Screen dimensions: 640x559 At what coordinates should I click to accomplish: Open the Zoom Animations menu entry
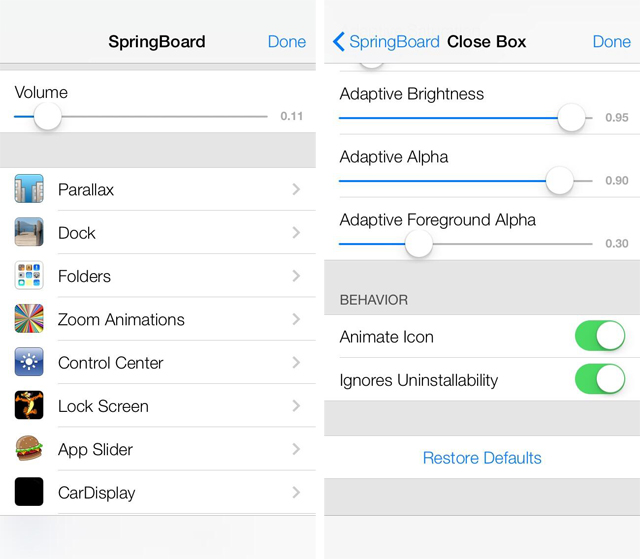click(158, 319)
